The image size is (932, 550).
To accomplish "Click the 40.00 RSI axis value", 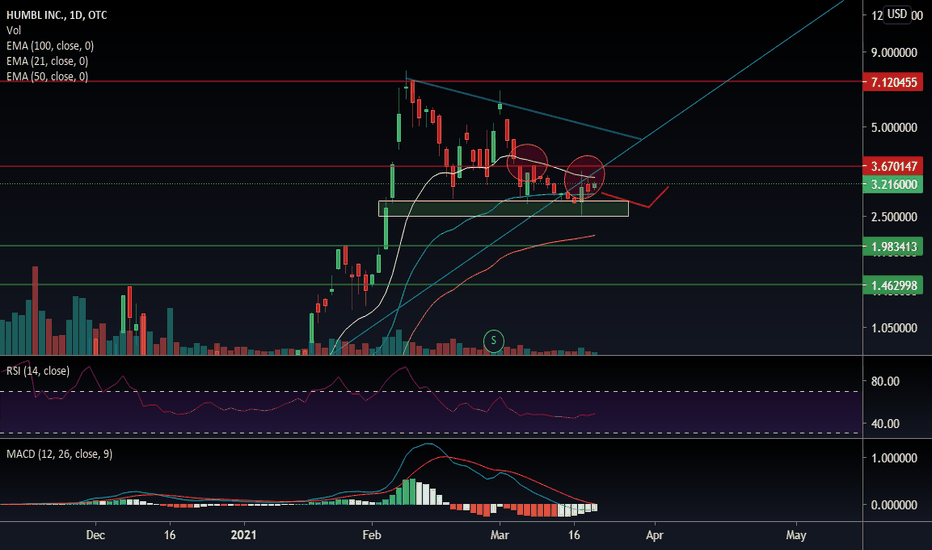I will pyautogui.click(x=885, y=424).
